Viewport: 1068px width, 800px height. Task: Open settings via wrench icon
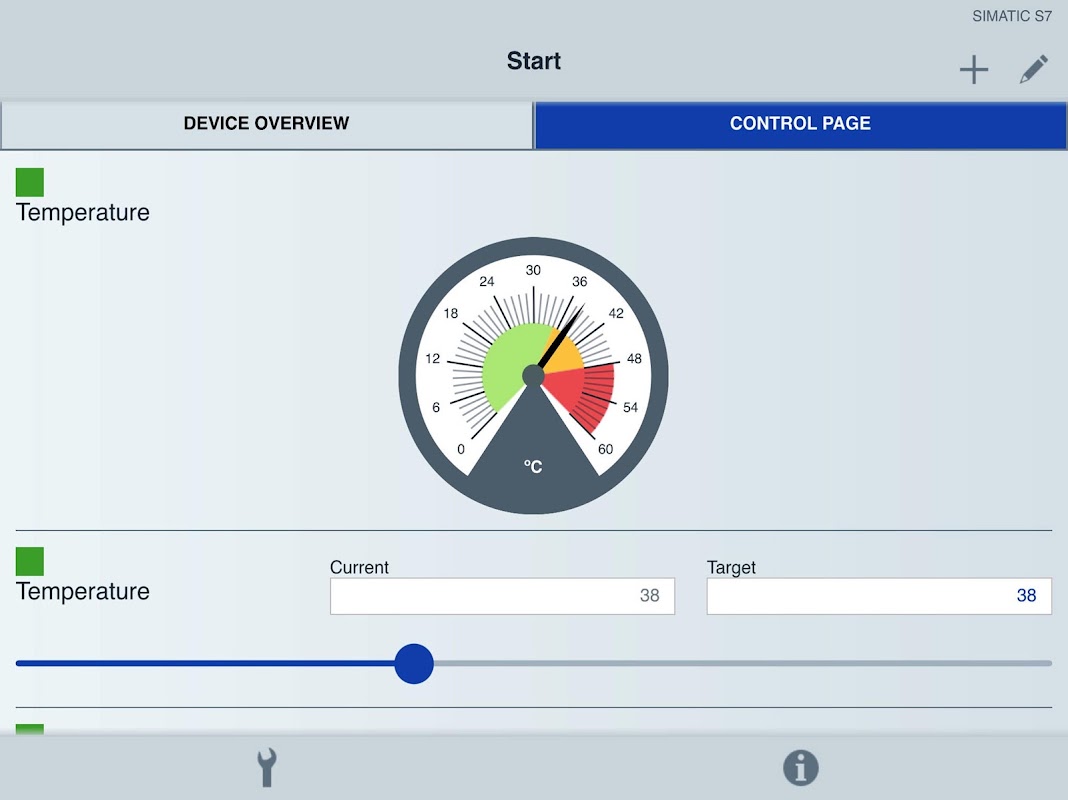tap(267, 768)
